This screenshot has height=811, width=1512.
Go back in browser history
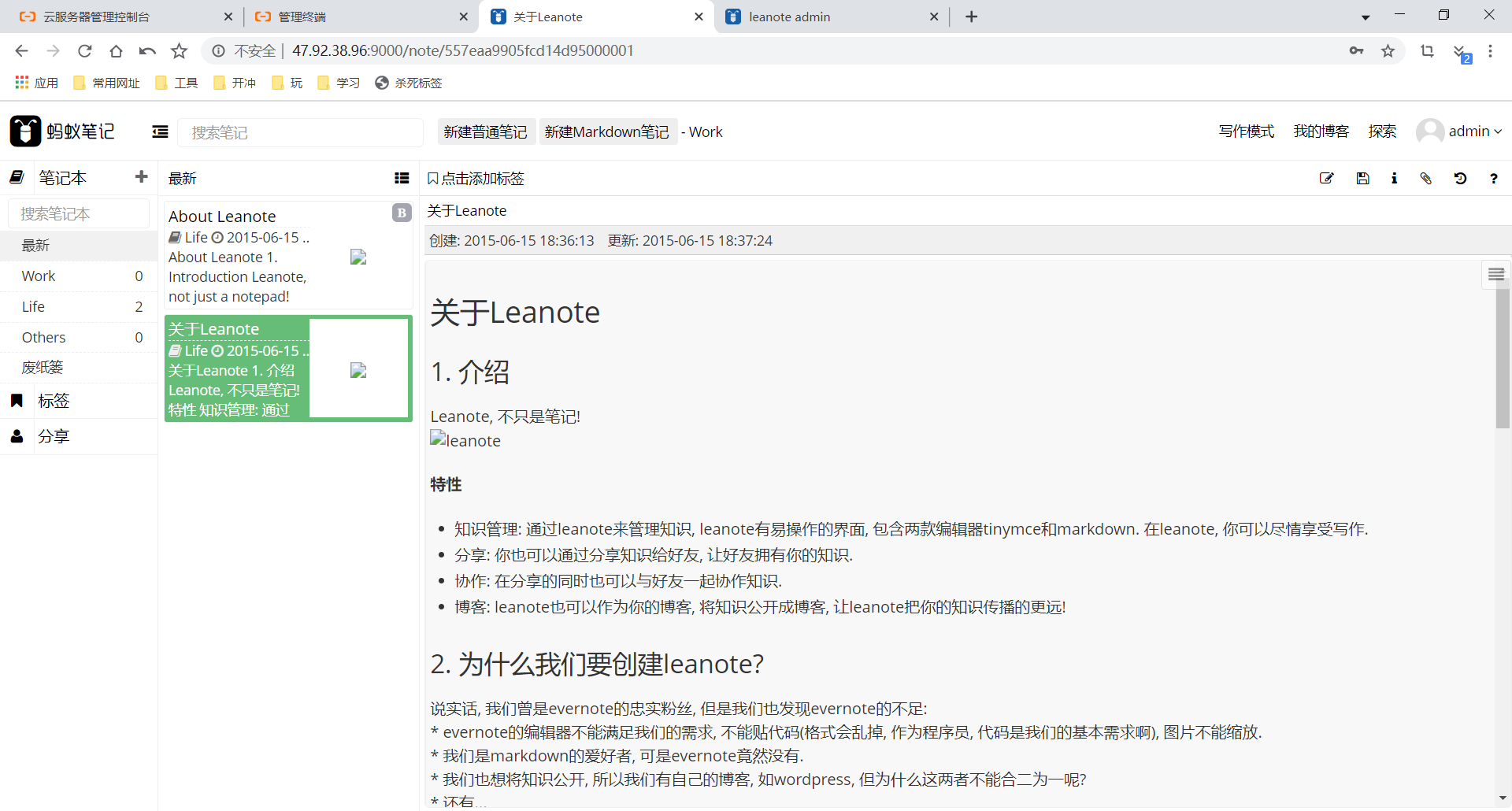[22, 51]
